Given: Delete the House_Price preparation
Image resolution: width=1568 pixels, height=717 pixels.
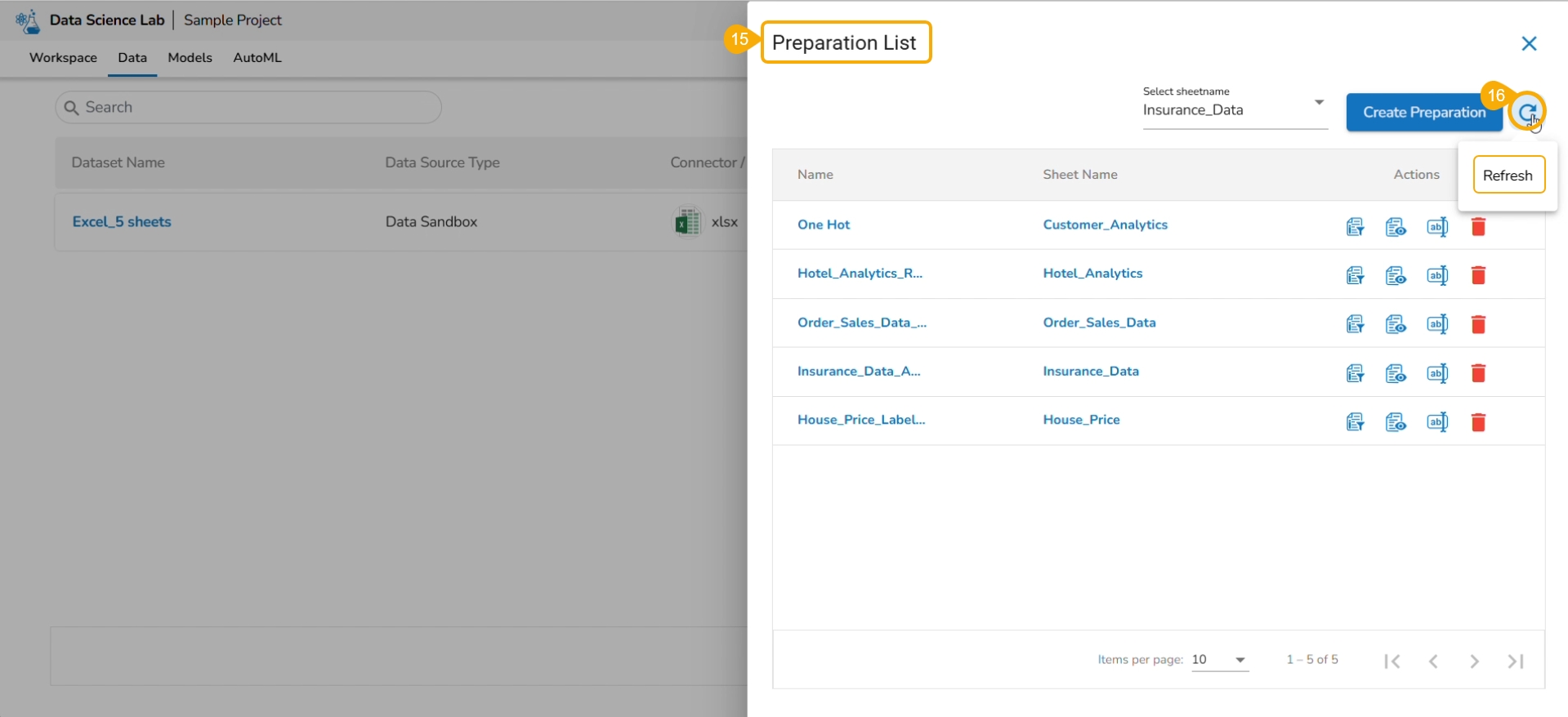Looking at the screenshot, I should point(1478,422).
